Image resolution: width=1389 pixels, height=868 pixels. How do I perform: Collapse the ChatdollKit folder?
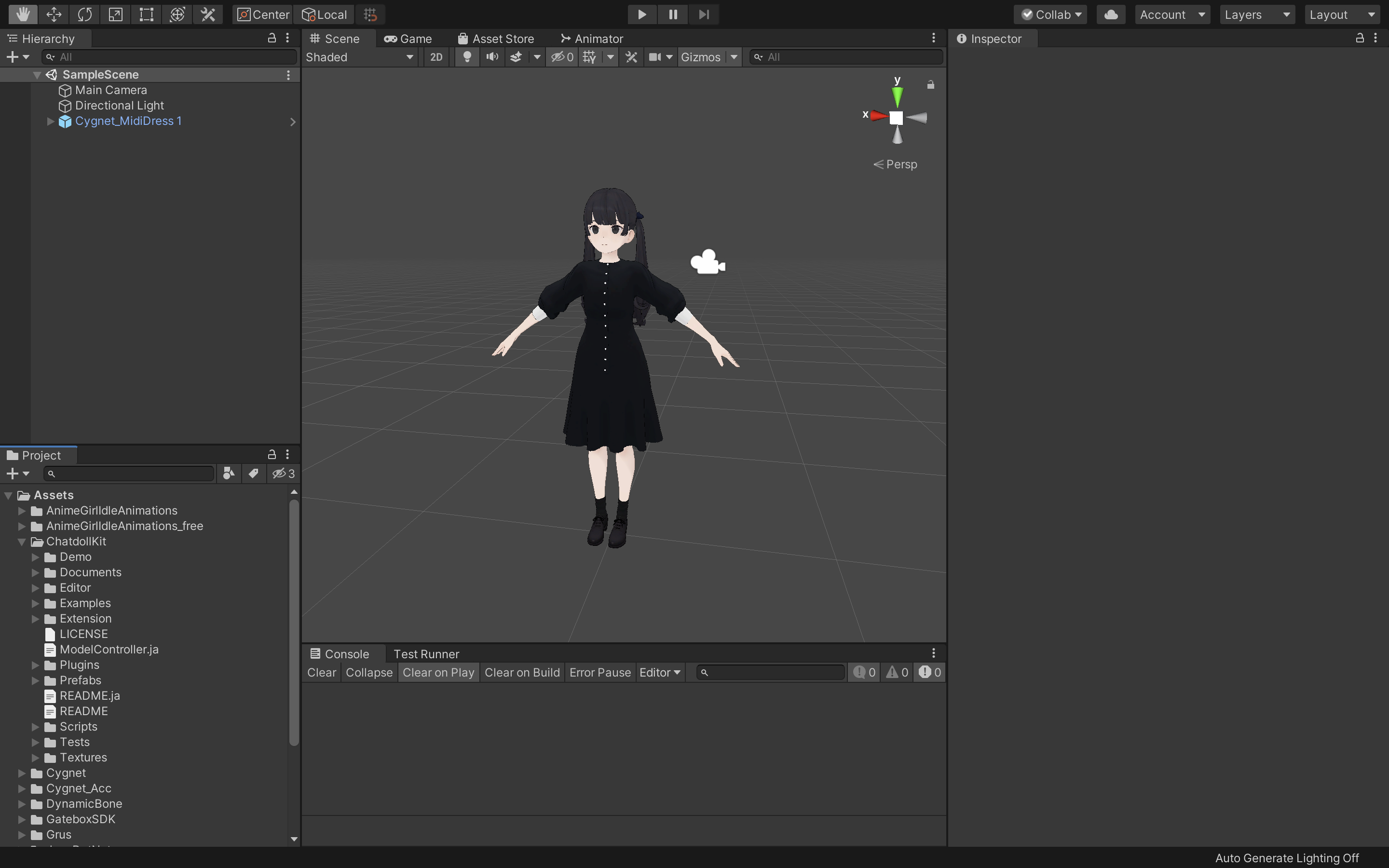[22, 542]
